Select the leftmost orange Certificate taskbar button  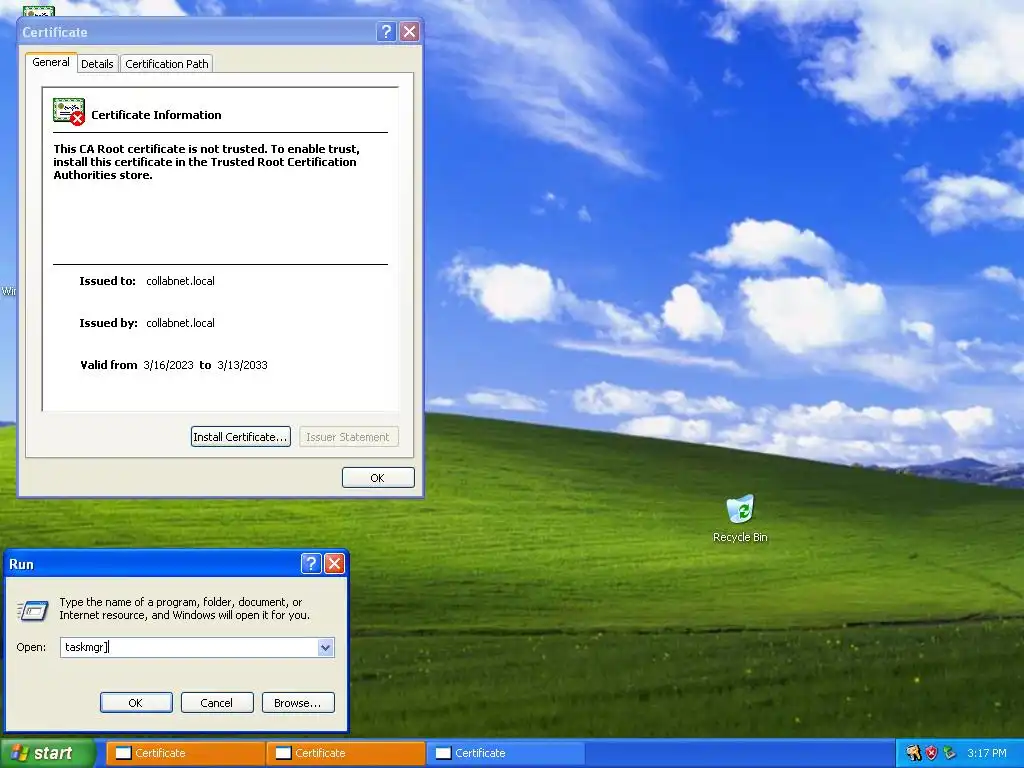pos(185,753)
